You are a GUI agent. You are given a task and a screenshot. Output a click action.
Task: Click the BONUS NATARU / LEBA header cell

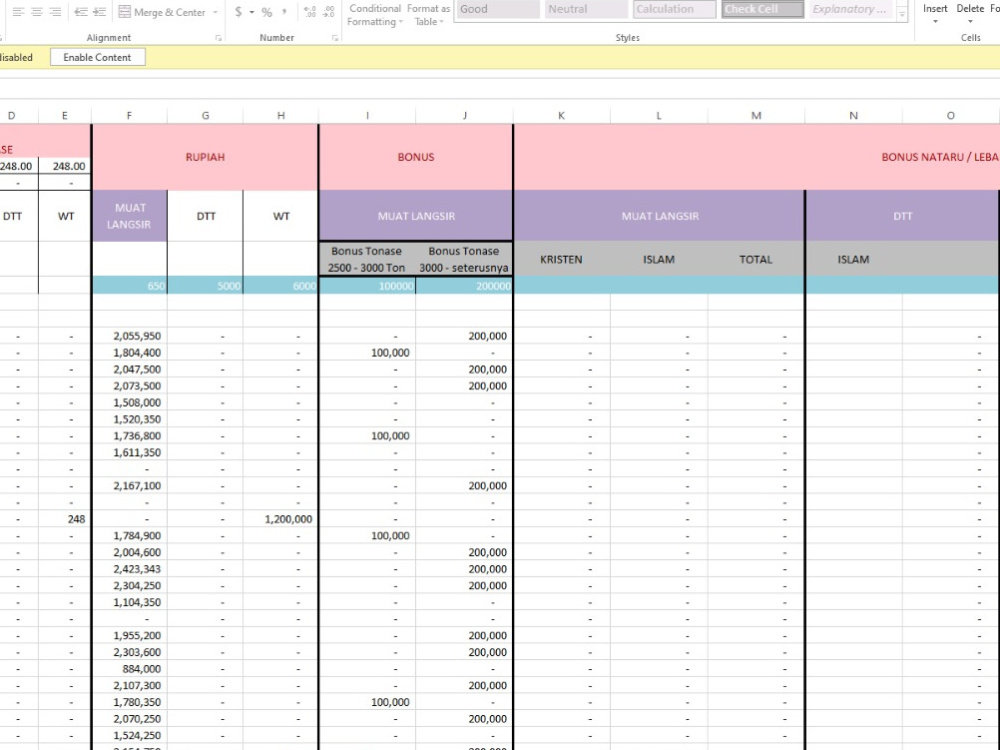click(x=757, y=157)
